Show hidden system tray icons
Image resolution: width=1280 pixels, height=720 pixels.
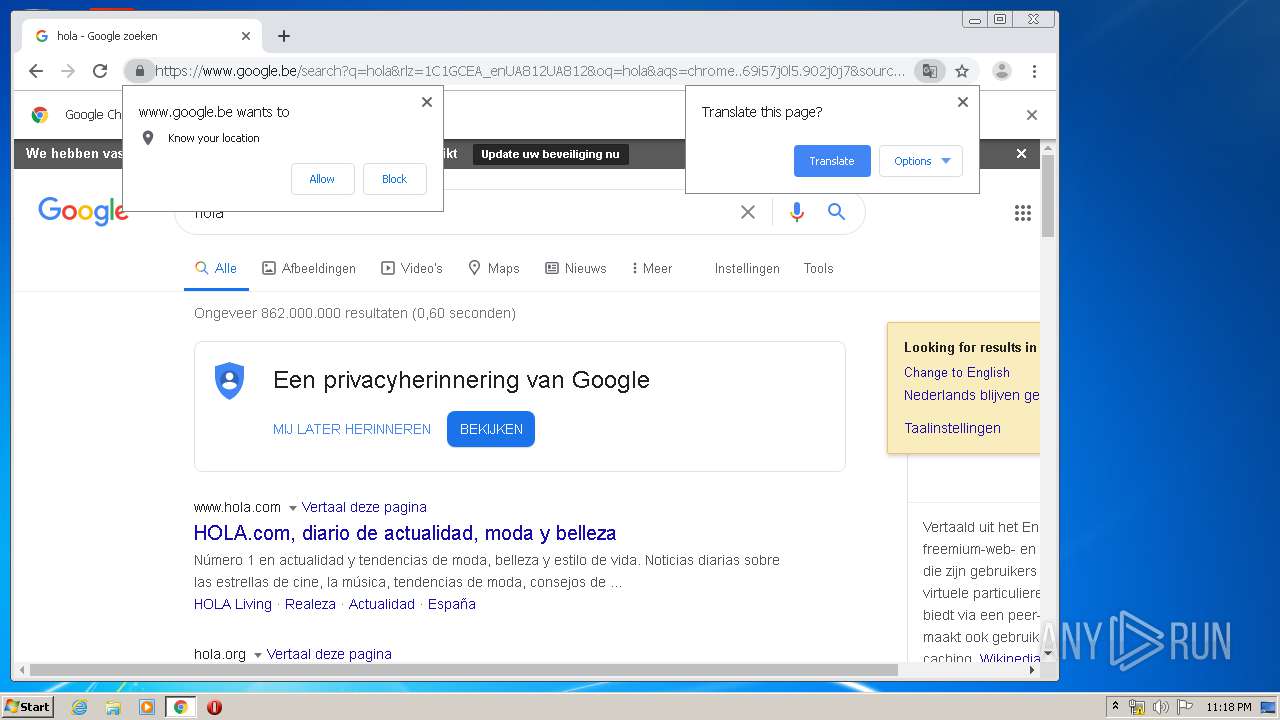(1116, 707)
